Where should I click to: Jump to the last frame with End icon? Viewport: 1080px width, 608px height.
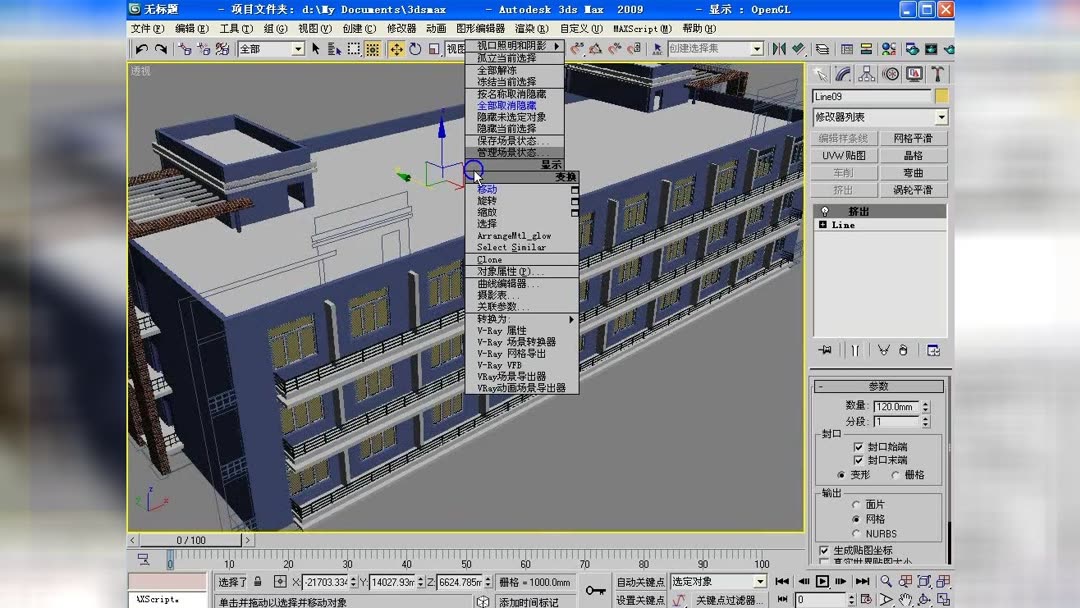862,581
